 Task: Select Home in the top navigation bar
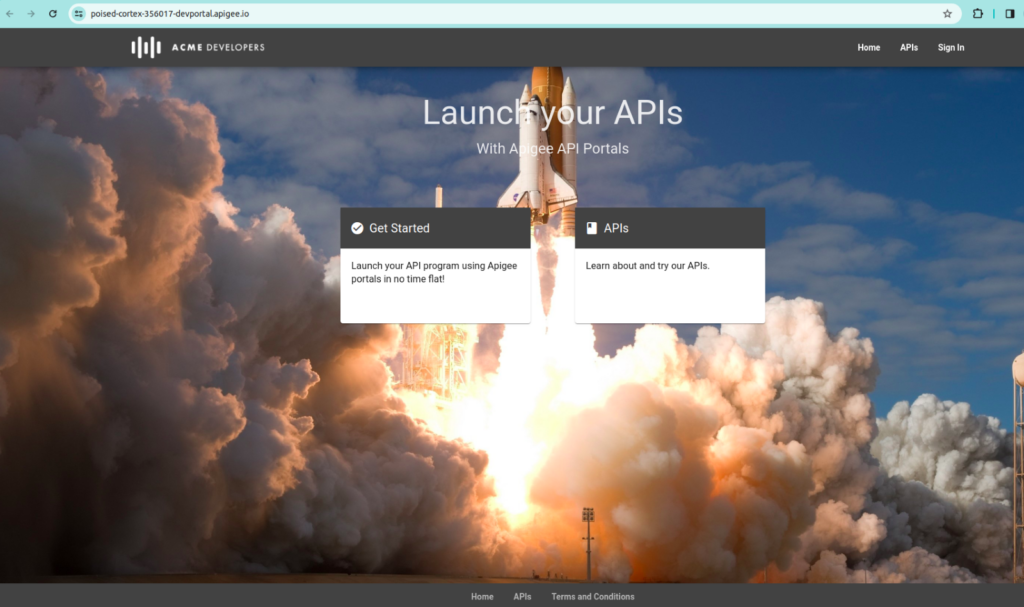[x=868, y=47]
